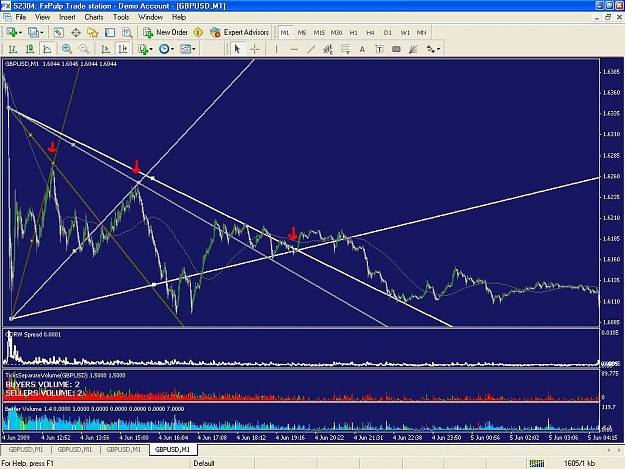Viewport: 625px width, 469px height.
Task: Toggle Chart Shift icon
Action: [123, 49]
